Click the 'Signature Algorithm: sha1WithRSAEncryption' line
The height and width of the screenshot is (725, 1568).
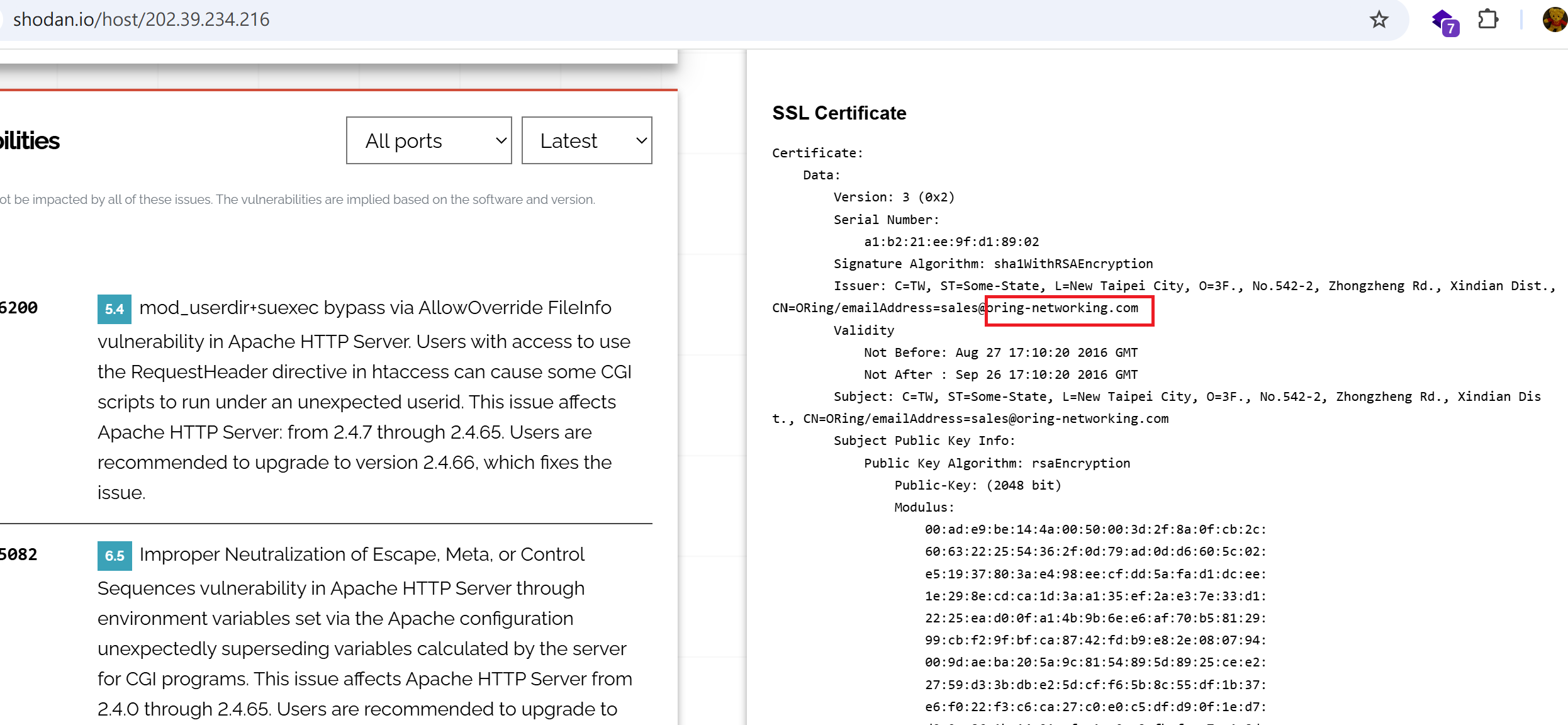point(993,264)
